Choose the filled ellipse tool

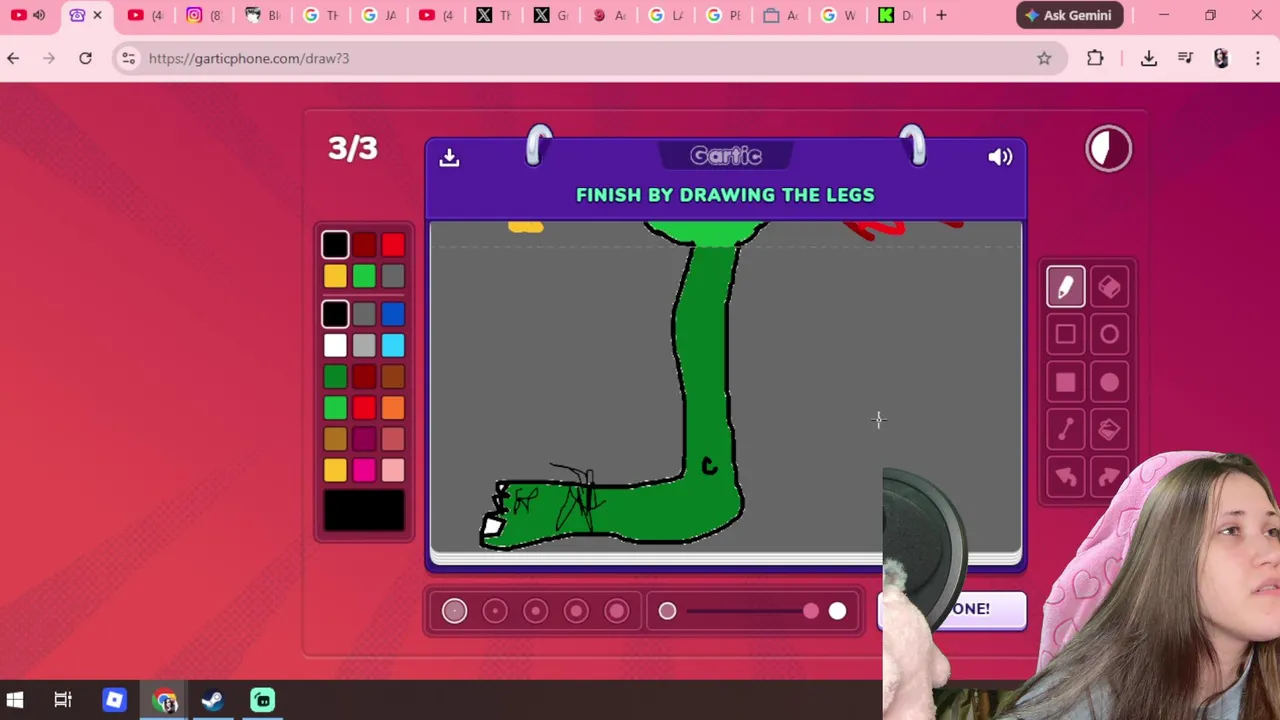(1109, 383)
